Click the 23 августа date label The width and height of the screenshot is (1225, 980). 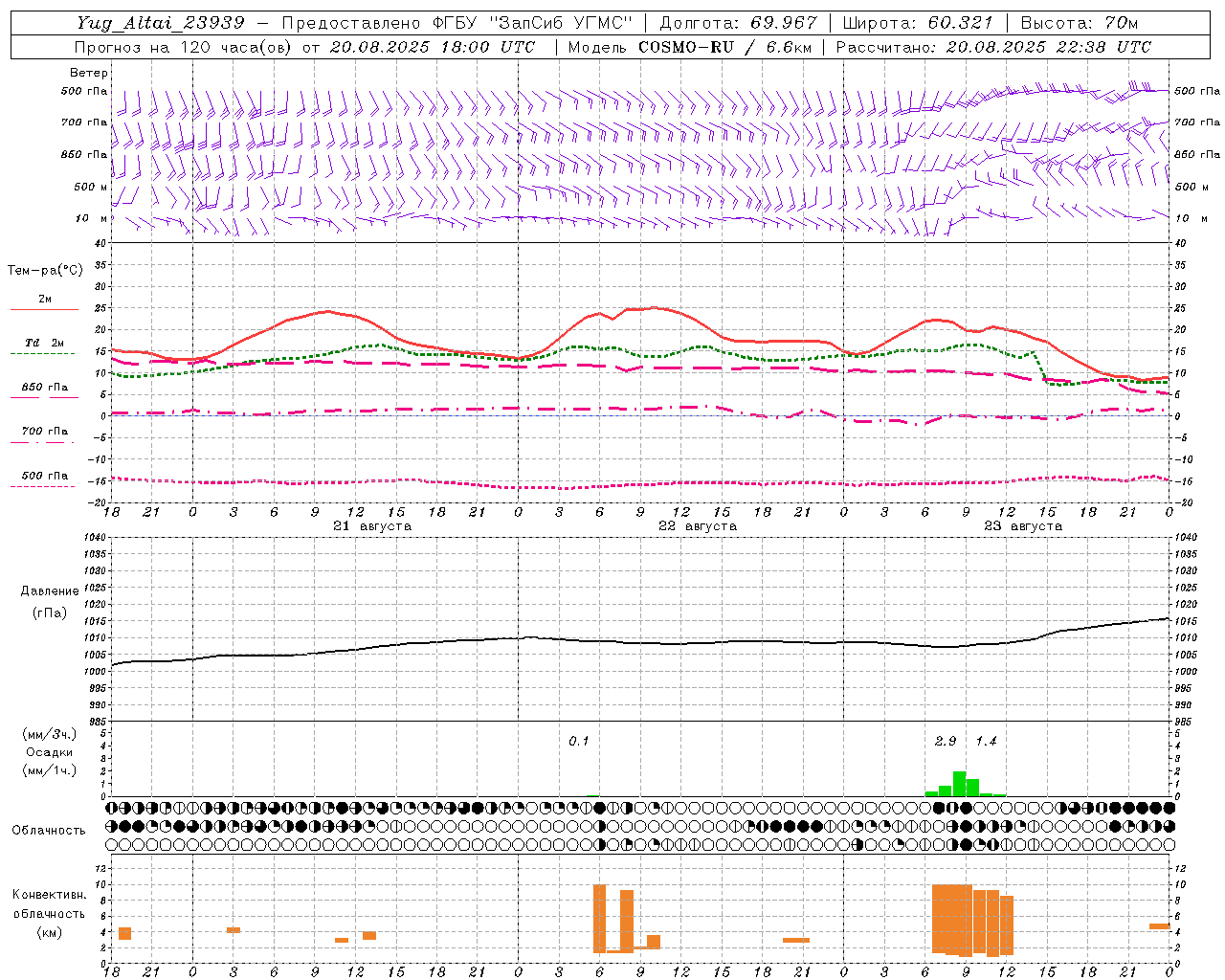[x=1023, y=526]
